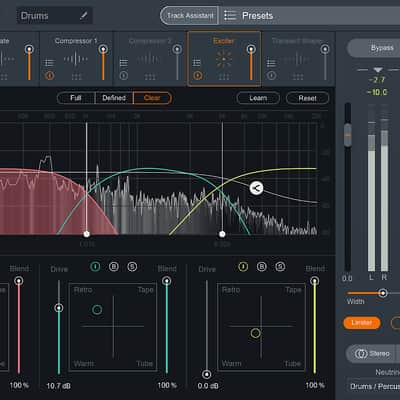Viewport: 400px width, 400px height.
Task: Click the 10.7 dB drive value
Action: click(59, 386)
